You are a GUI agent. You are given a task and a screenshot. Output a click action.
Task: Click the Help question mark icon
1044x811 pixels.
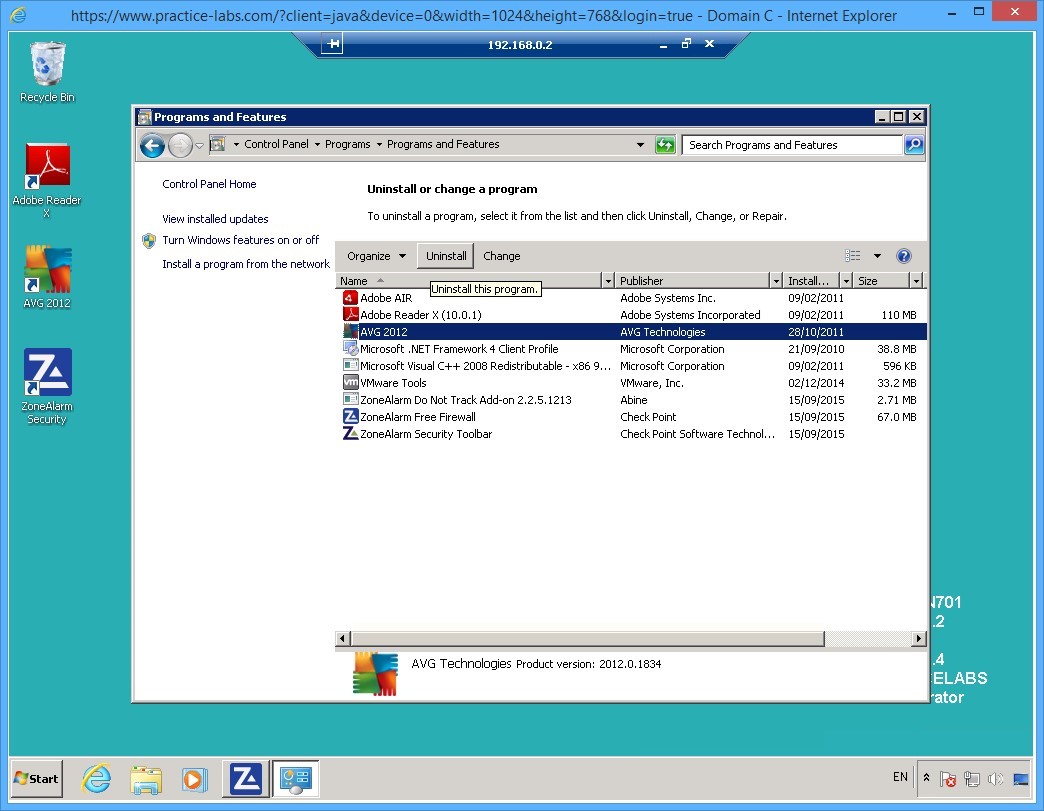903,255
